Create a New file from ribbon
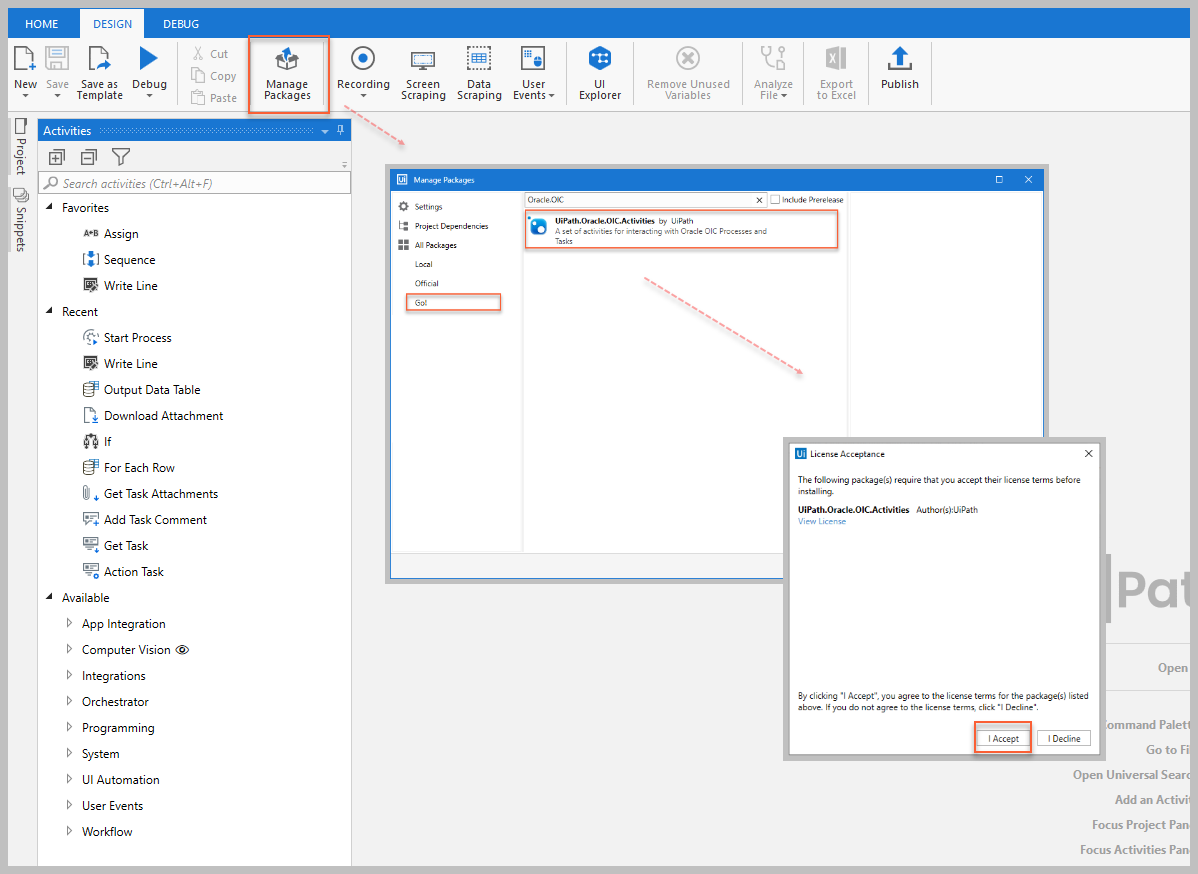The width and height of the screenshot is (1198, 874). point(25,72)
